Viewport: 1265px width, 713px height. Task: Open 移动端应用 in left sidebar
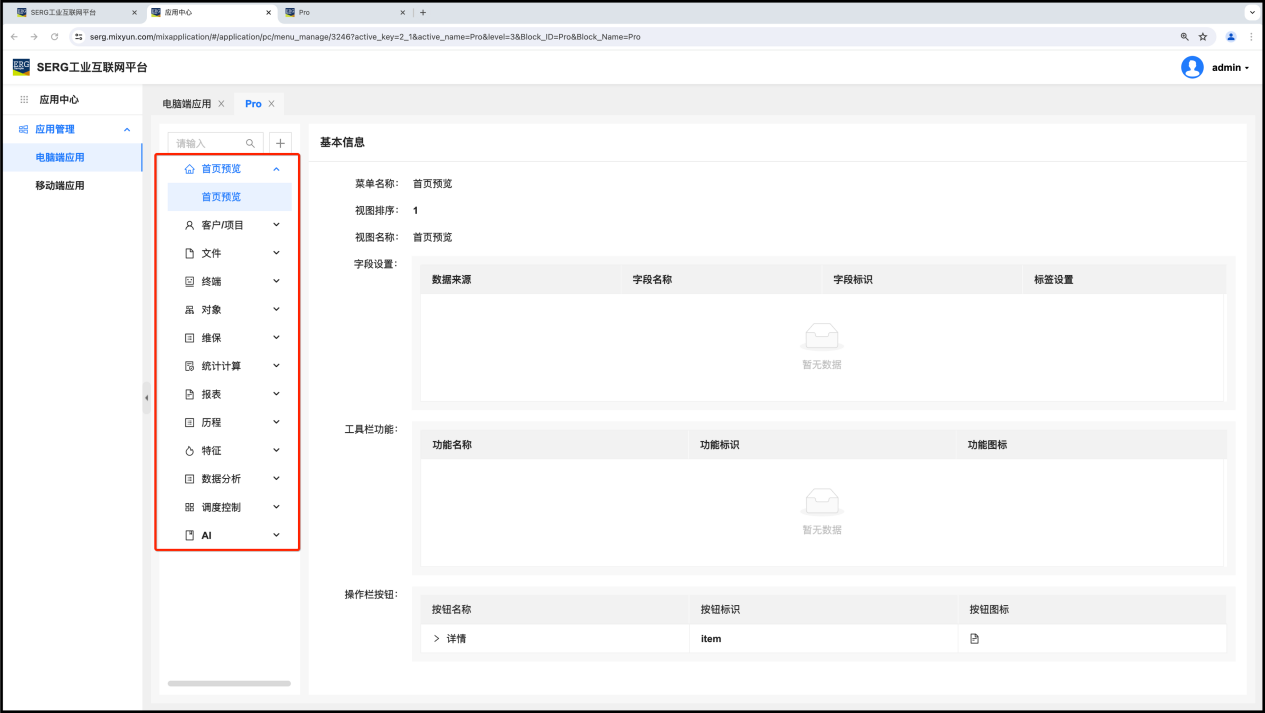tap(60, 186)
